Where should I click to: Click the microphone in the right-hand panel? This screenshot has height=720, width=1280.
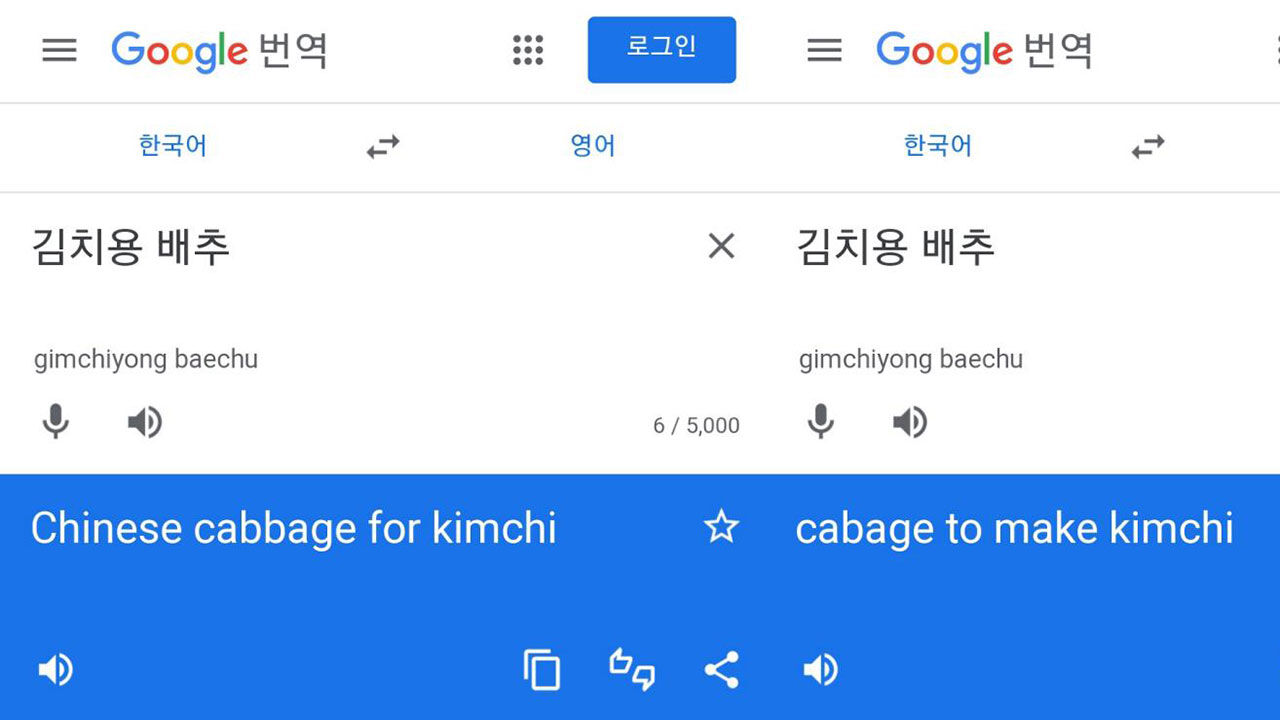[x=820, y=421]
